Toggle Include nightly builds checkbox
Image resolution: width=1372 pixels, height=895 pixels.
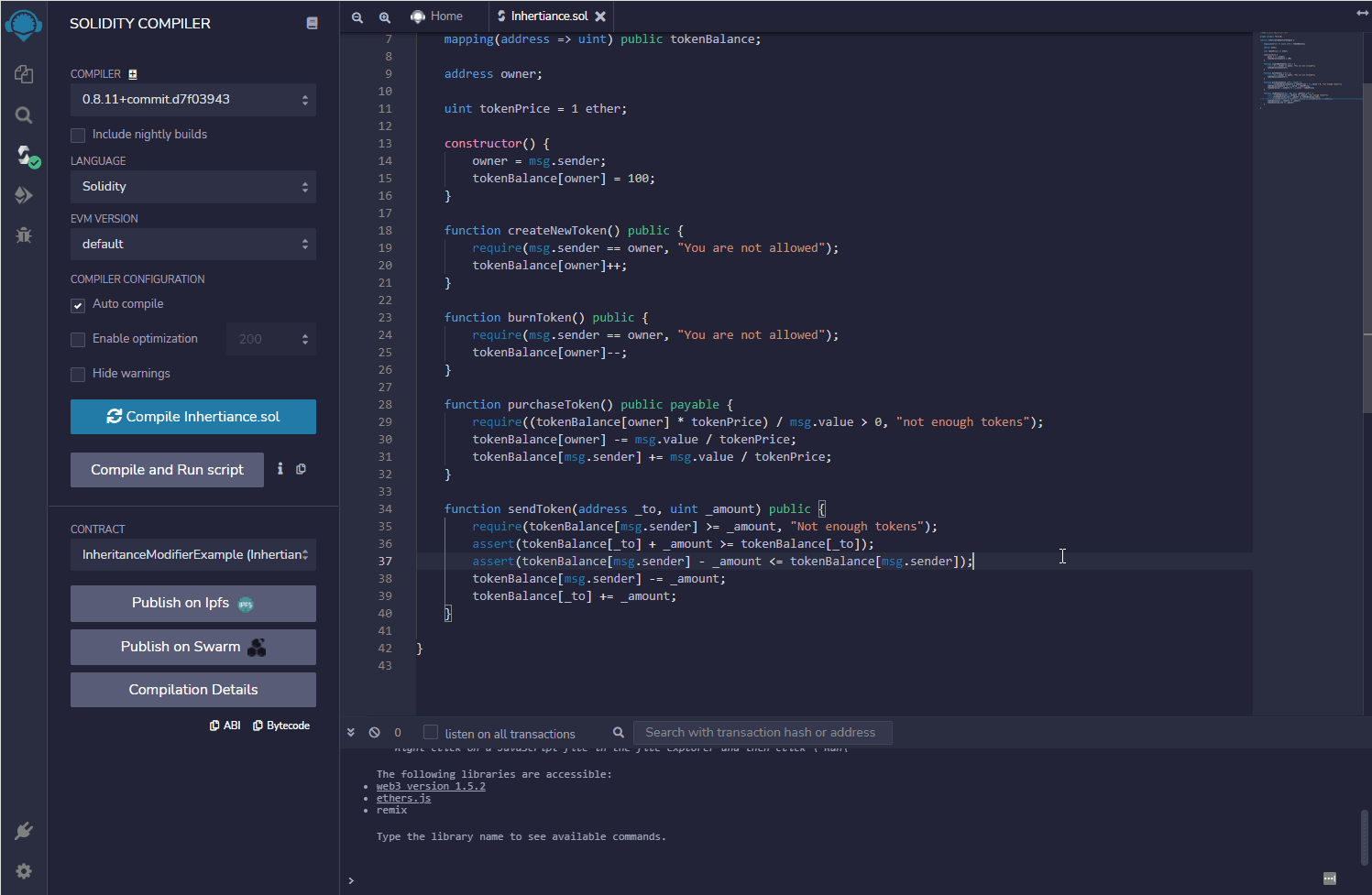[x=78, y=136]
